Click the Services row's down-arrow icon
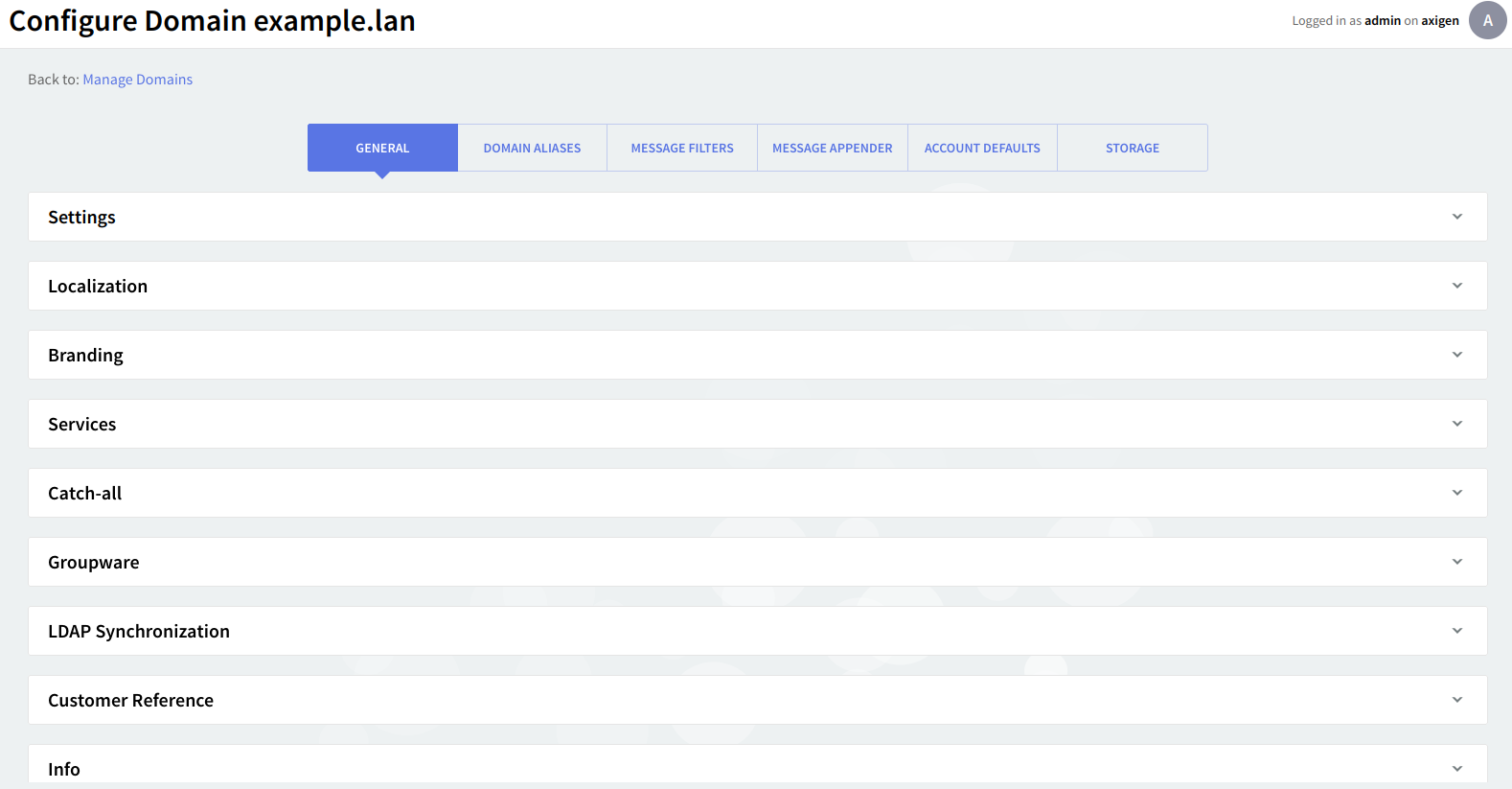The height and width of the screenshot is (789, 1512). [1456, 424]
